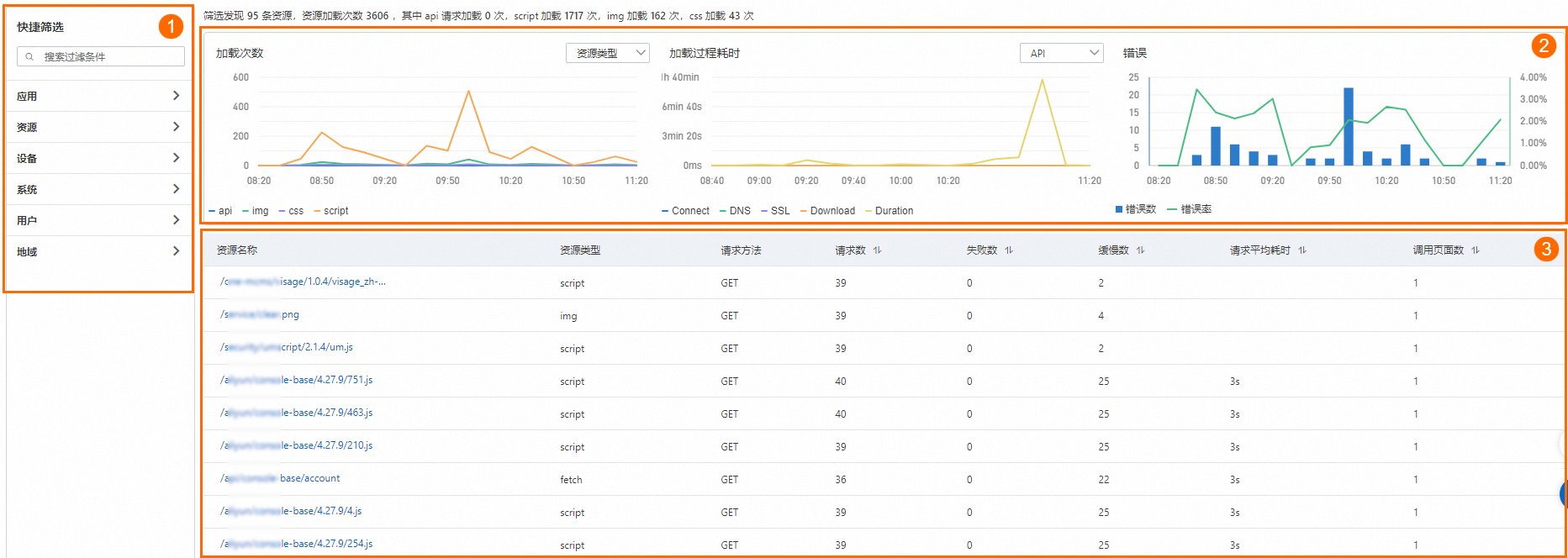
Task: Toggle the img legend series
Action: (256, 211)
